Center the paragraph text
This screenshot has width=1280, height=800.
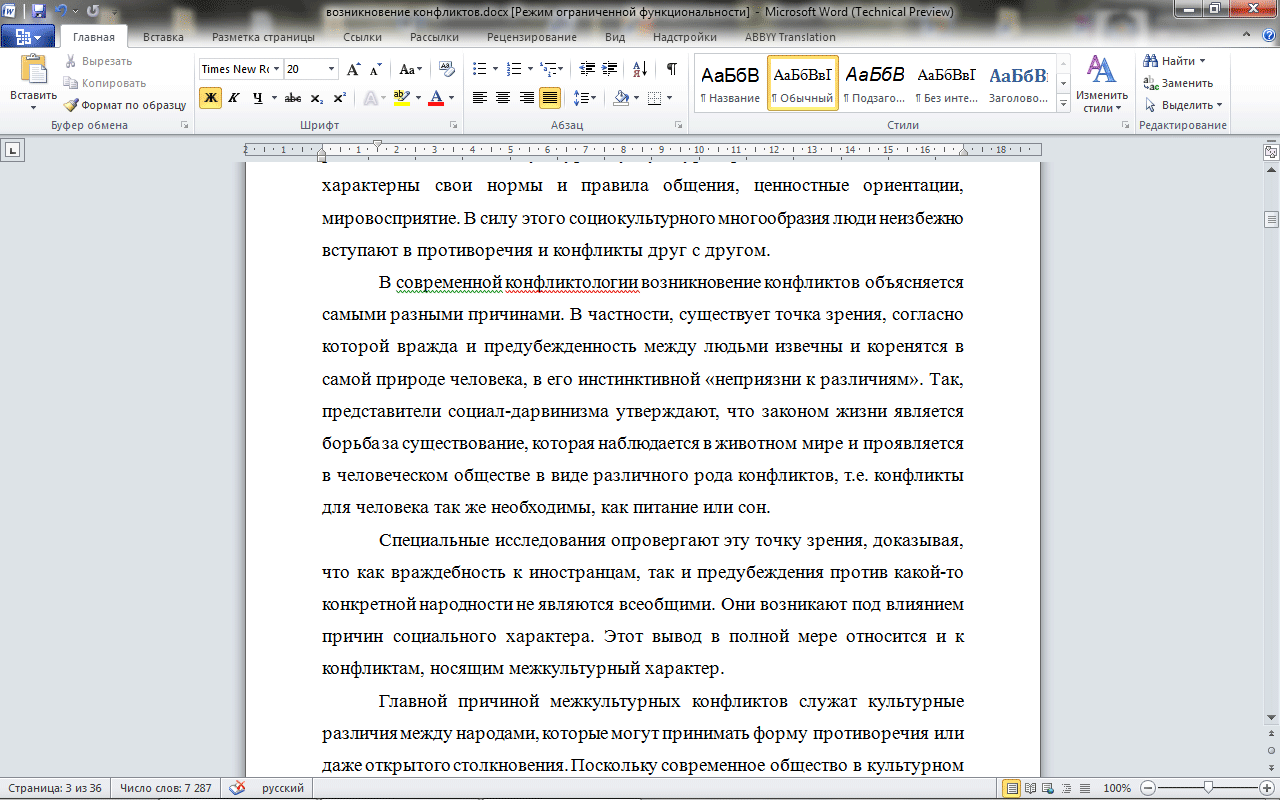(503, 98)
